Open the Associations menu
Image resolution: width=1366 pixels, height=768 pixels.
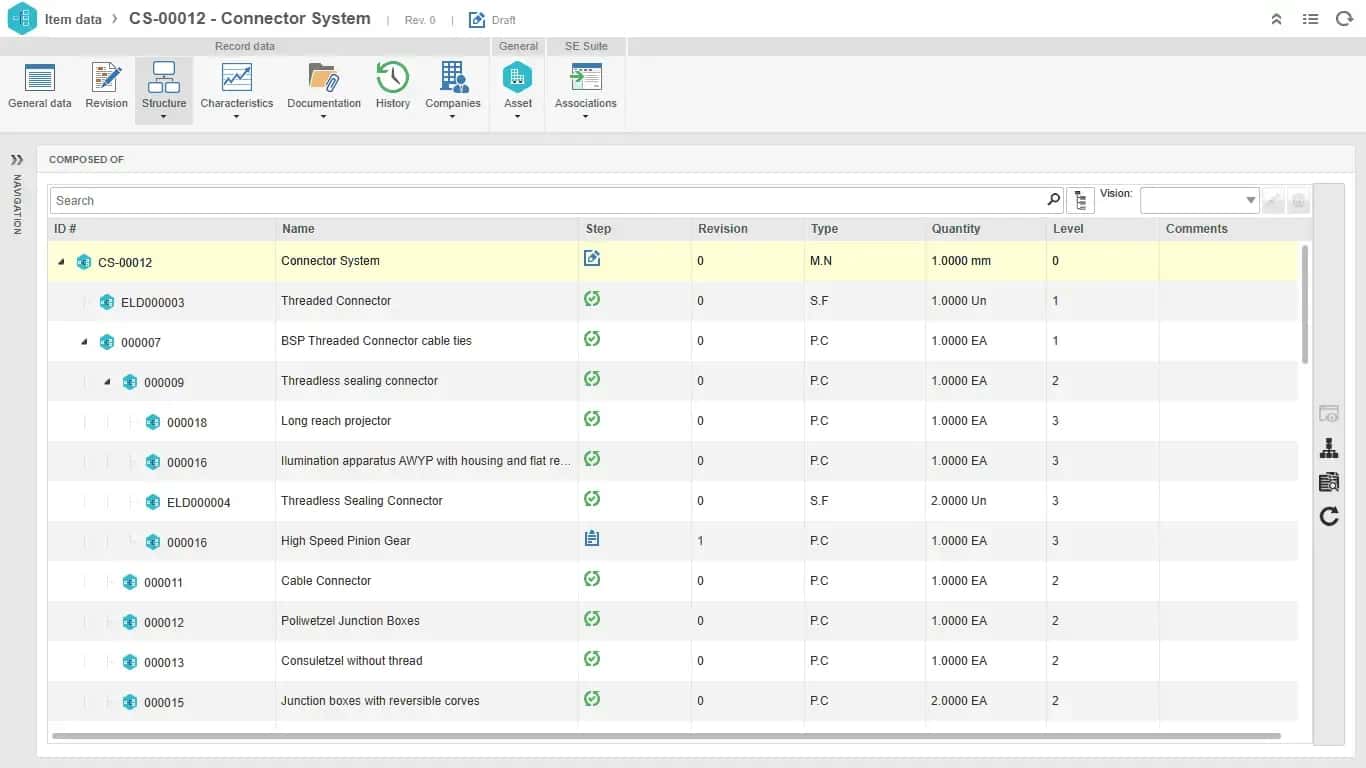(x=586, y=91)
